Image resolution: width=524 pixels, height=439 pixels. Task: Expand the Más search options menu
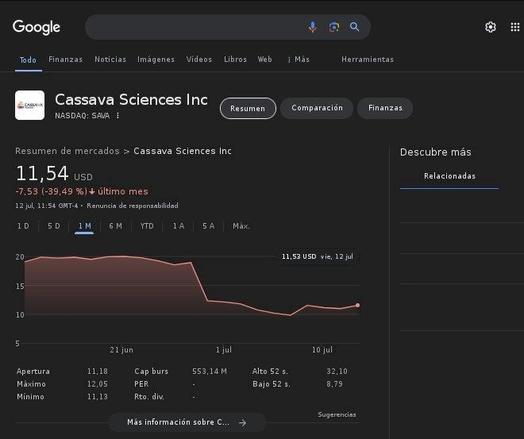pyautogui.click(x=298, y=59)
